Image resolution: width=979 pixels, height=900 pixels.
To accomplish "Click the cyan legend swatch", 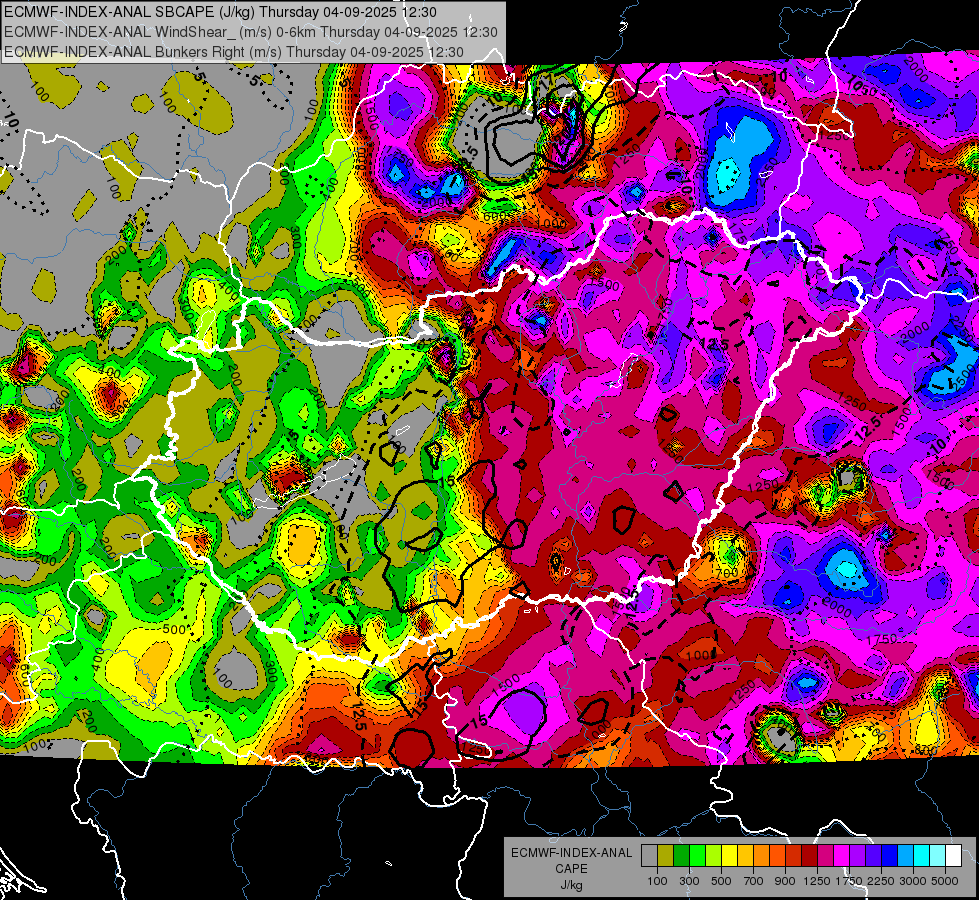I will tap(922, 855).
